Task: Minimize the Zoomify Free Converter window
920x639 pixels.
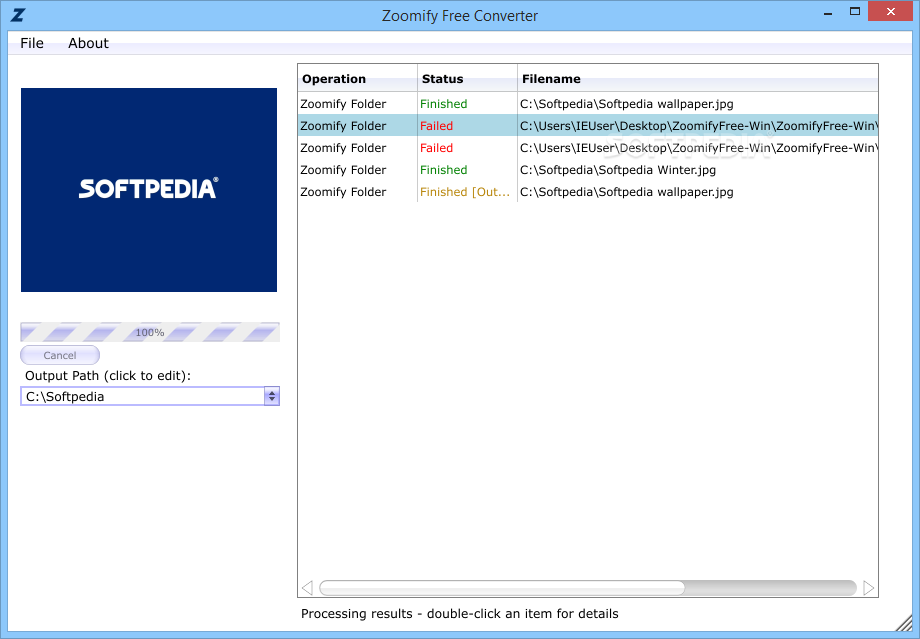Action: click(828, 12)
